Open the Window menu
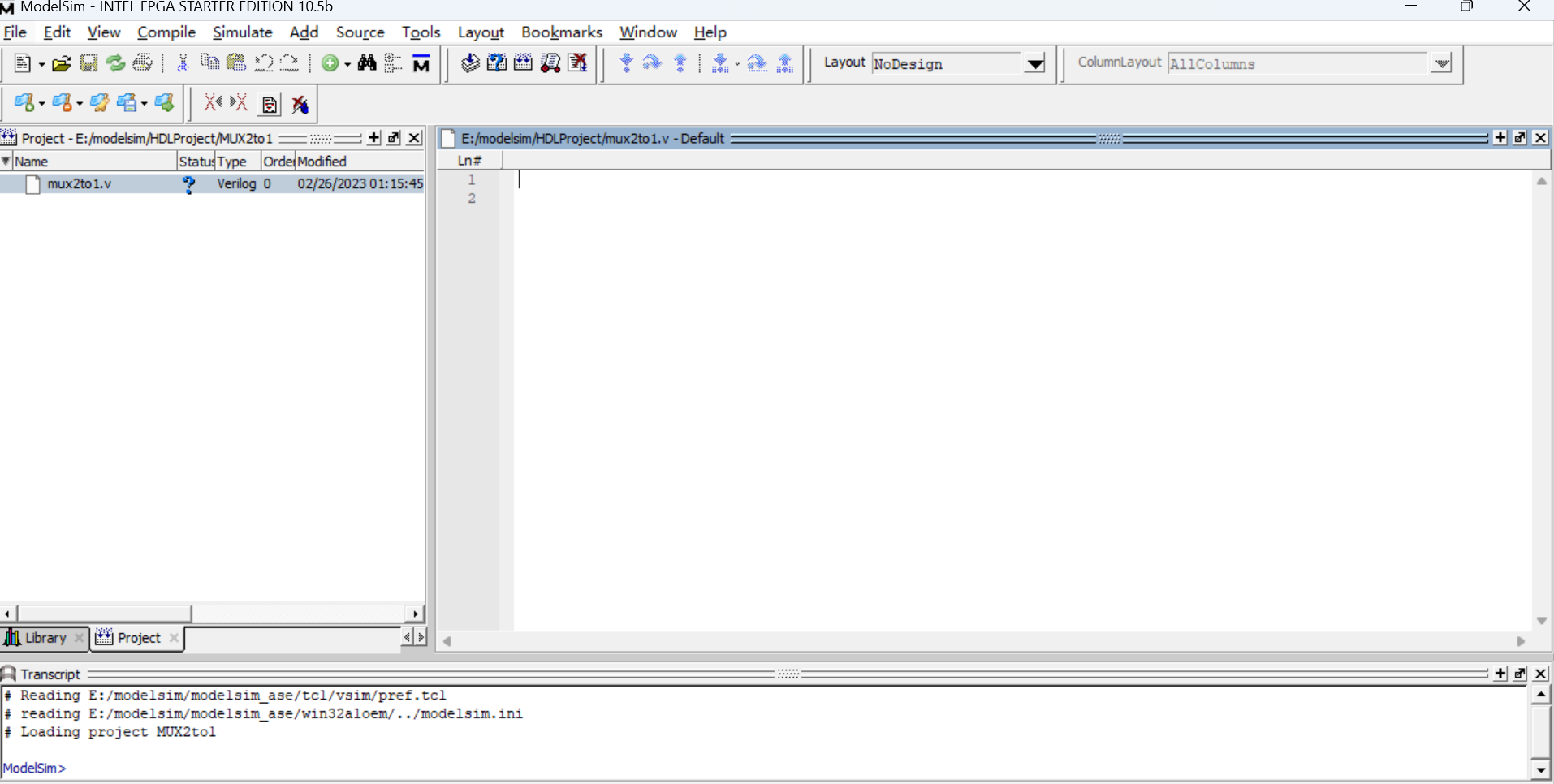The image size is (1554, 784). (x=648, y=32)
